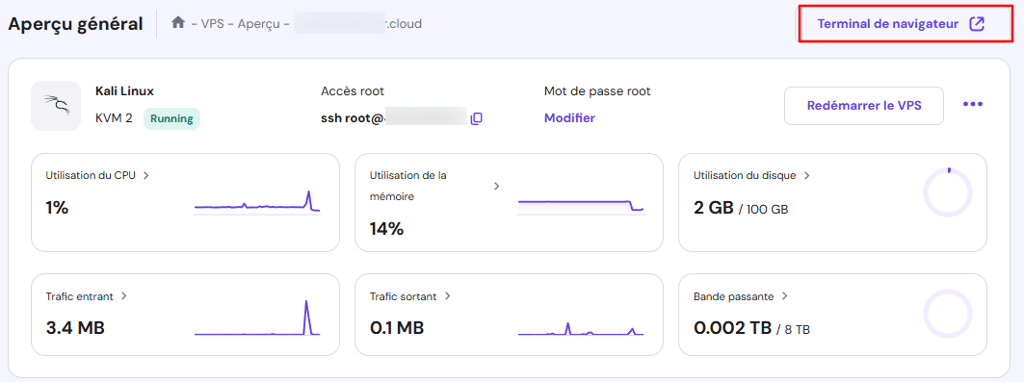Click the Running status badge
1024x382 pixels.
[172, 119]
